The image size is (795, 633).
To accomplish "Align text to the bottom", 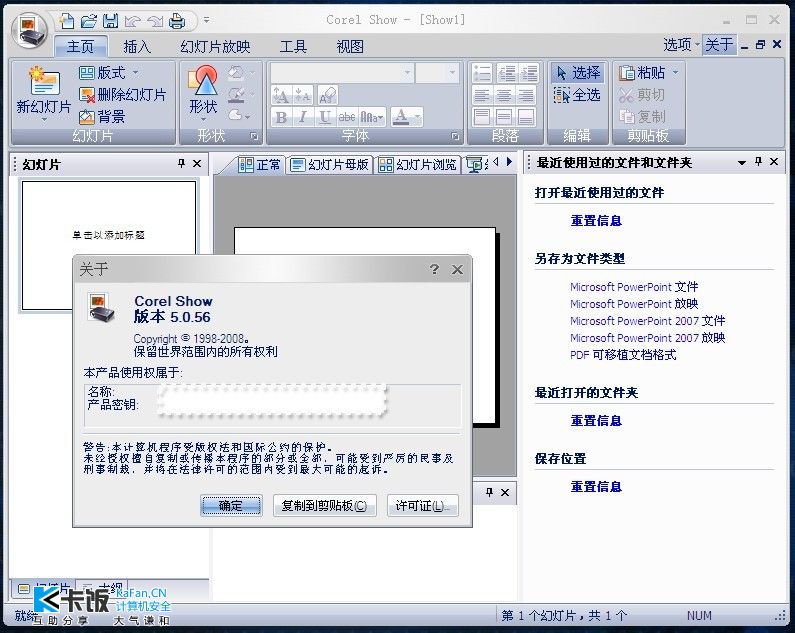I will (526, 117).
